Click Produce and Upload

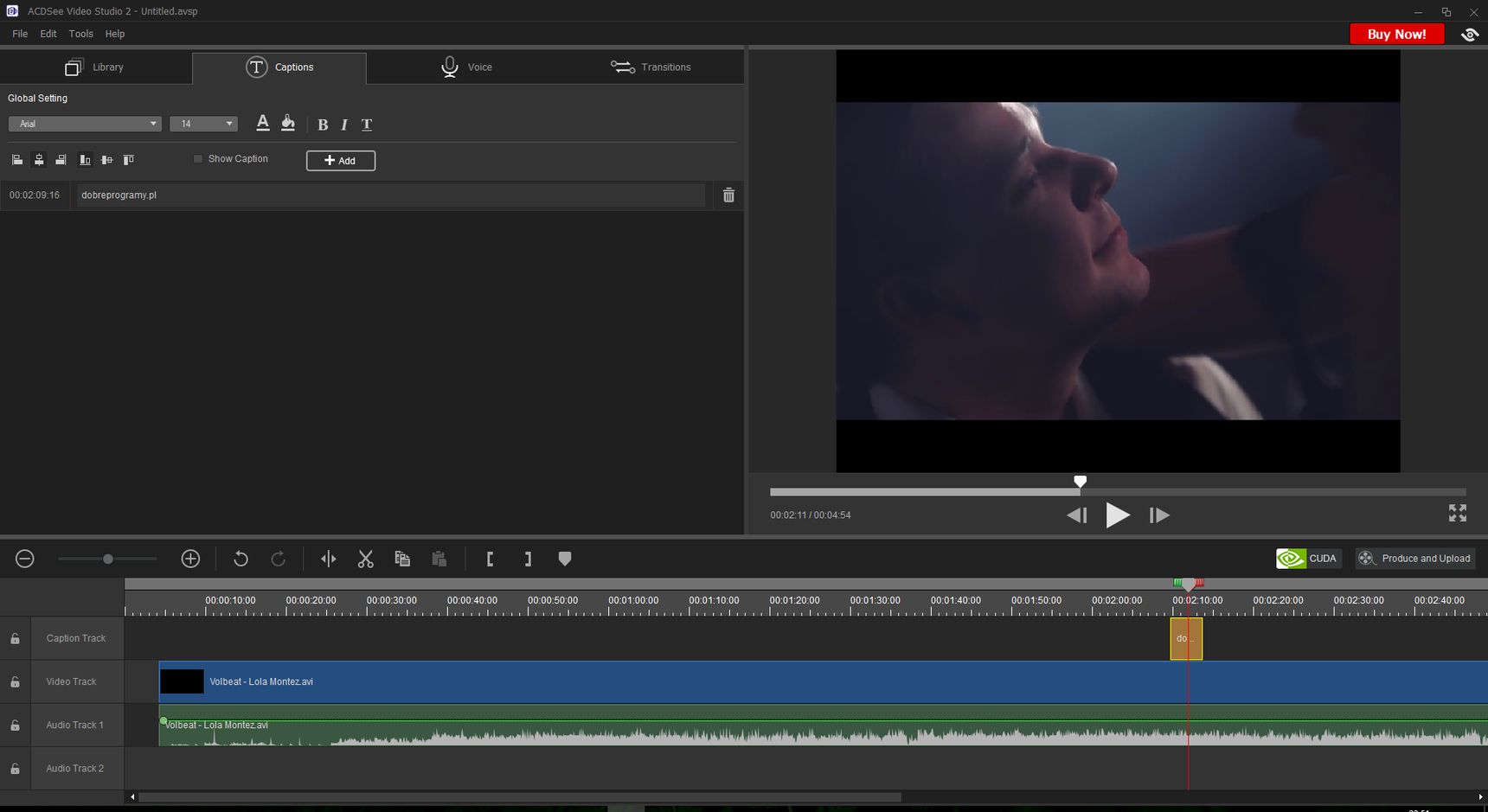pos(1414,559)
